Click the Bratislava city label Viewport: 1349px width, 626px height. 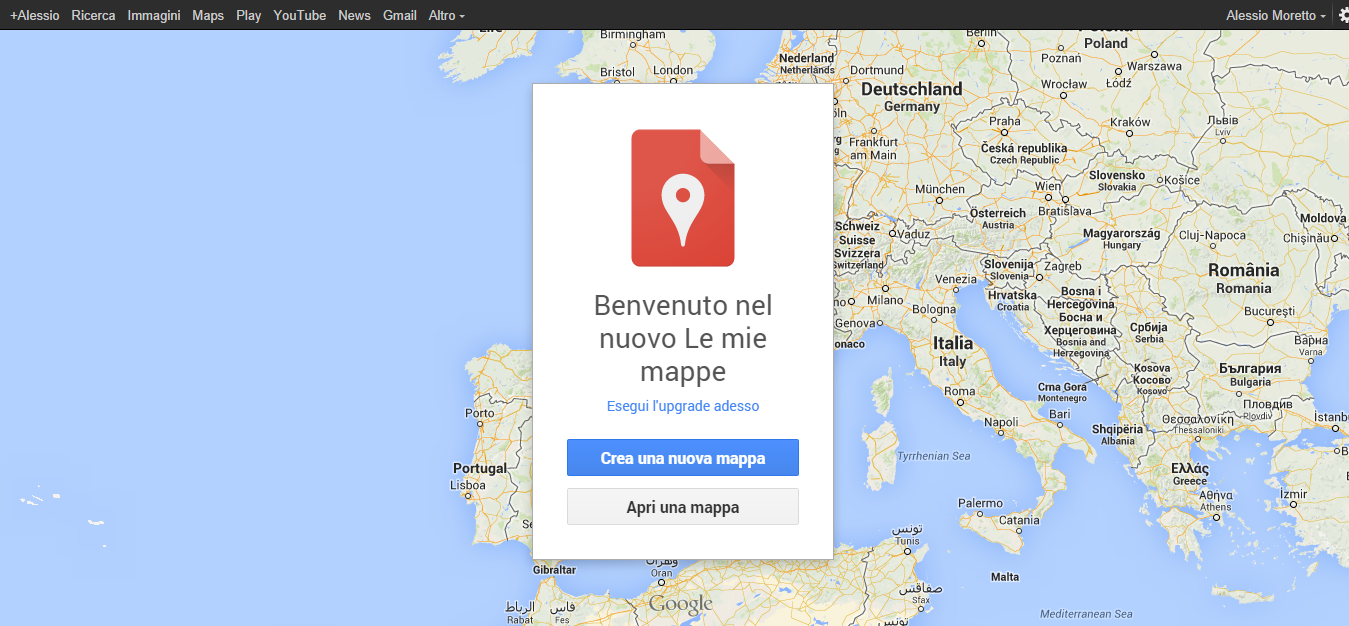[x=1065, y=211]
